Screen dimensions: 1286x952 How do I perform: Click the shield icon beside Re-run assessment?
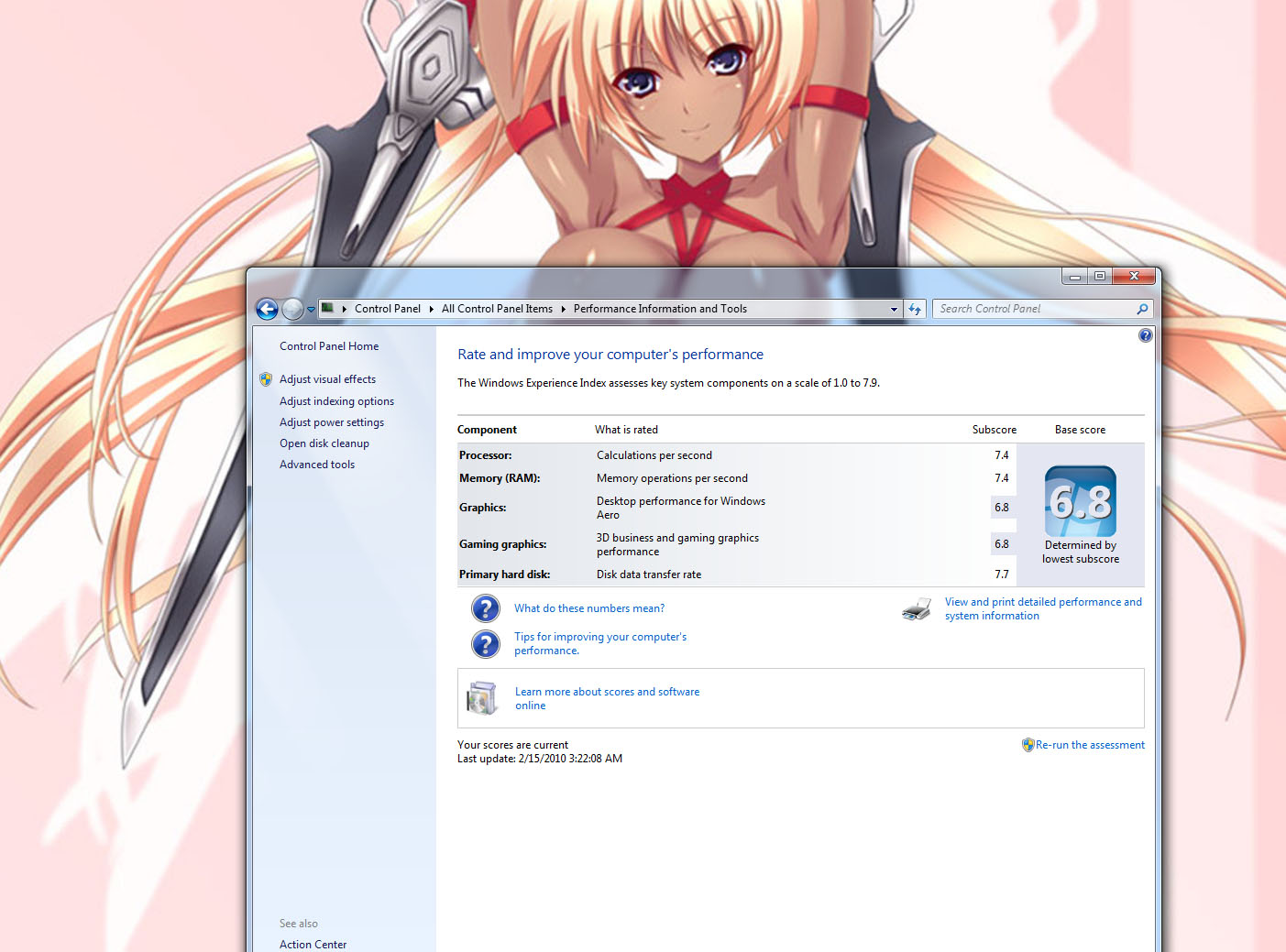tap(1028, 745)
